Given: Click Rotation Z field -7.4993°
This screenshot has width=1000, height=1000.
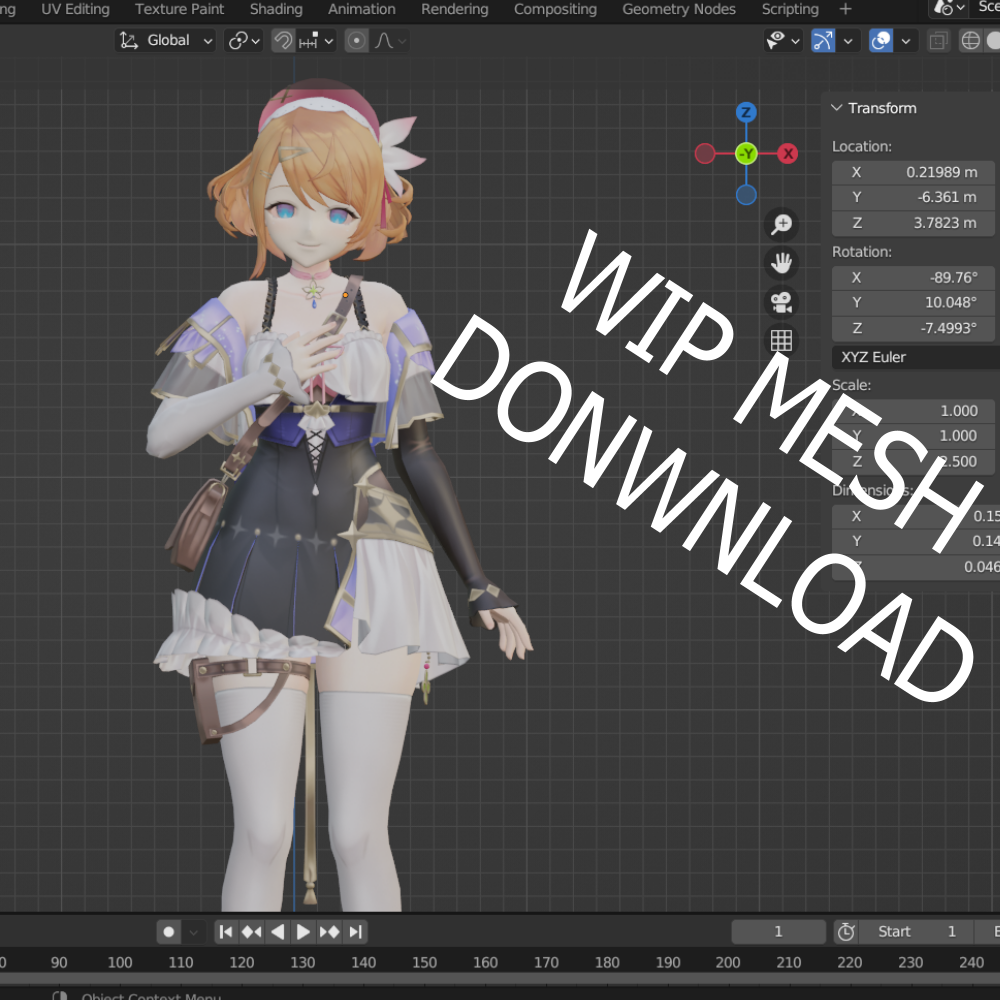Looking at the screenshot, I should tap(913, 328).
